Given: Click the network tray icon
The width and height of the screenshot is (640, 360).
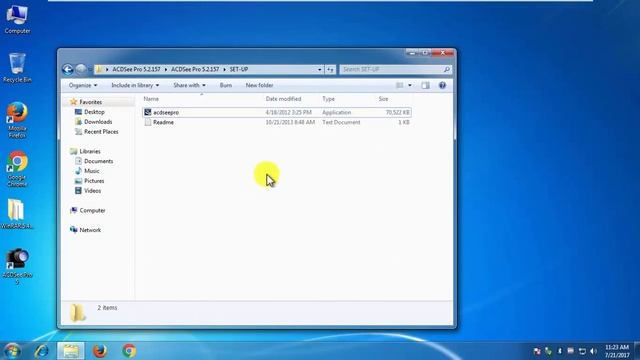Looking at the screenshot, I should point(582,351).
